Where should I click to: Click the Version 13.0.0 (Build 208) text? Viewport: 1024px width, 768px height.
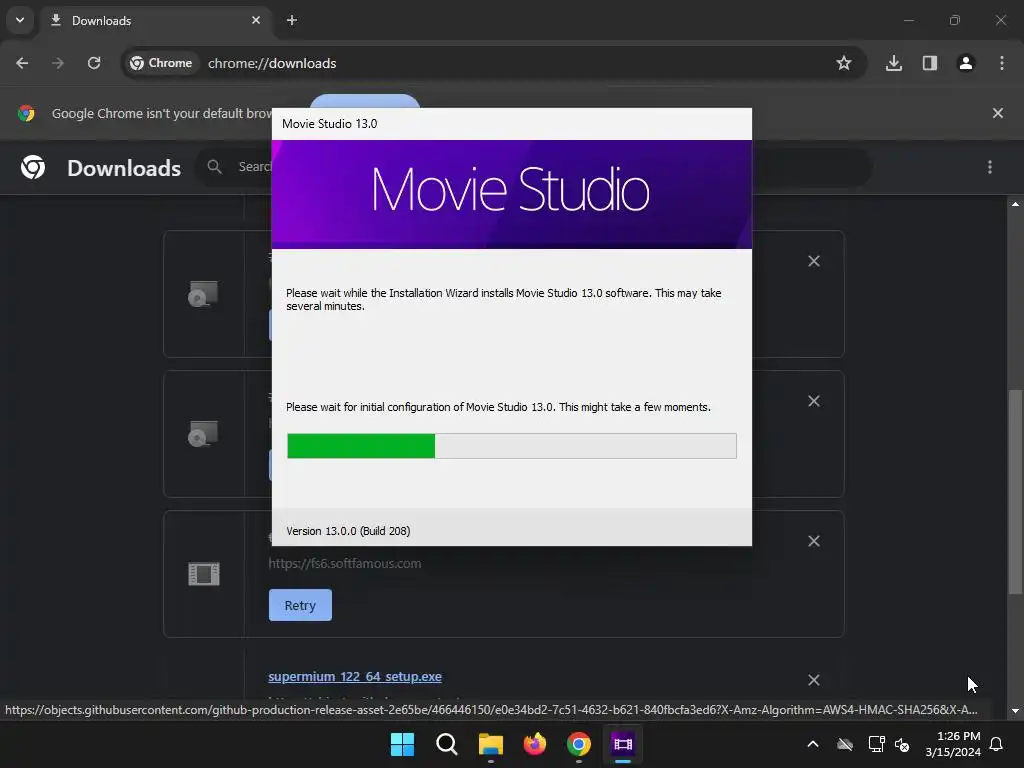point(348,531)
